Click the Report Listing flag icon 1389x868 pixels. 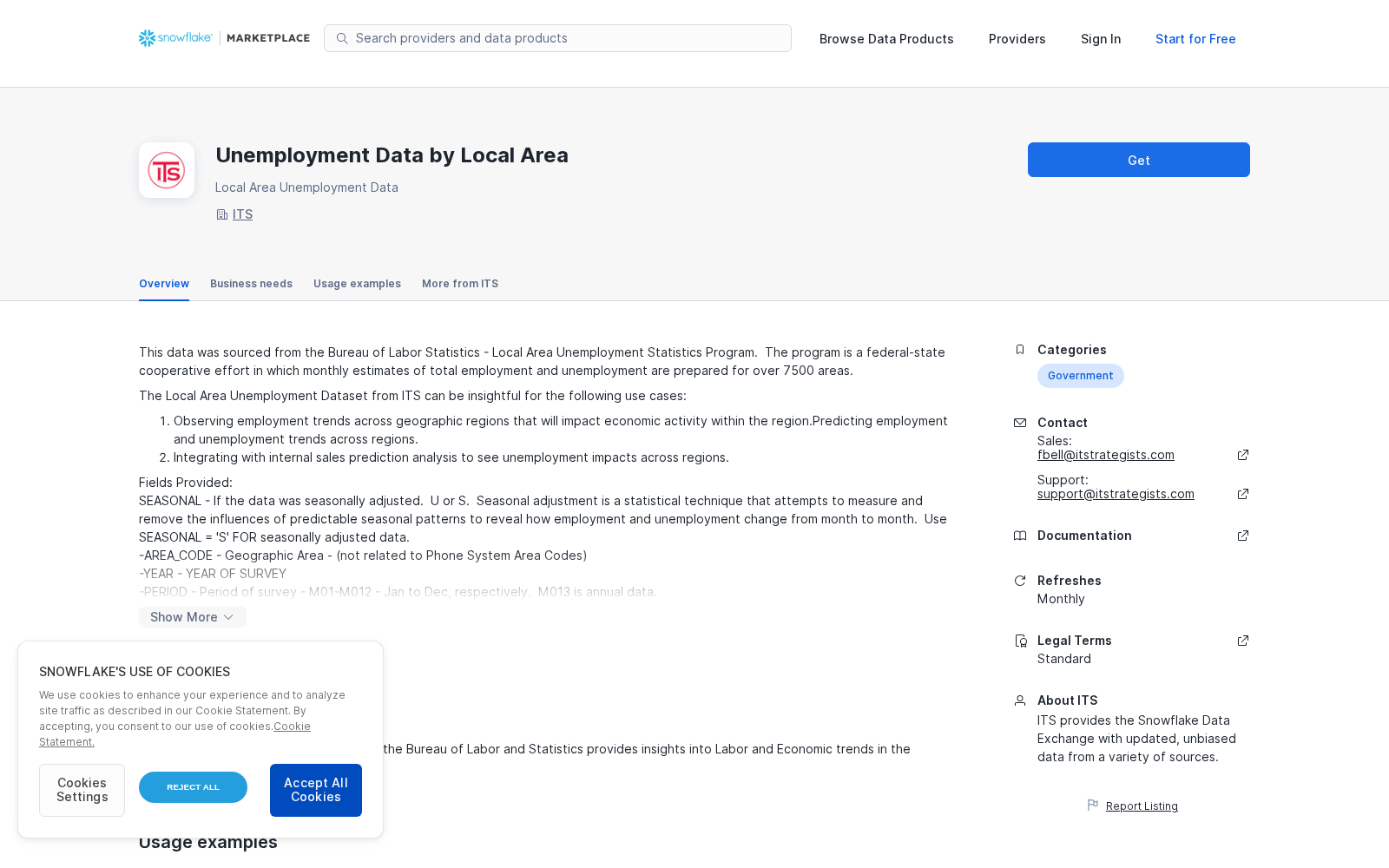1093,806
